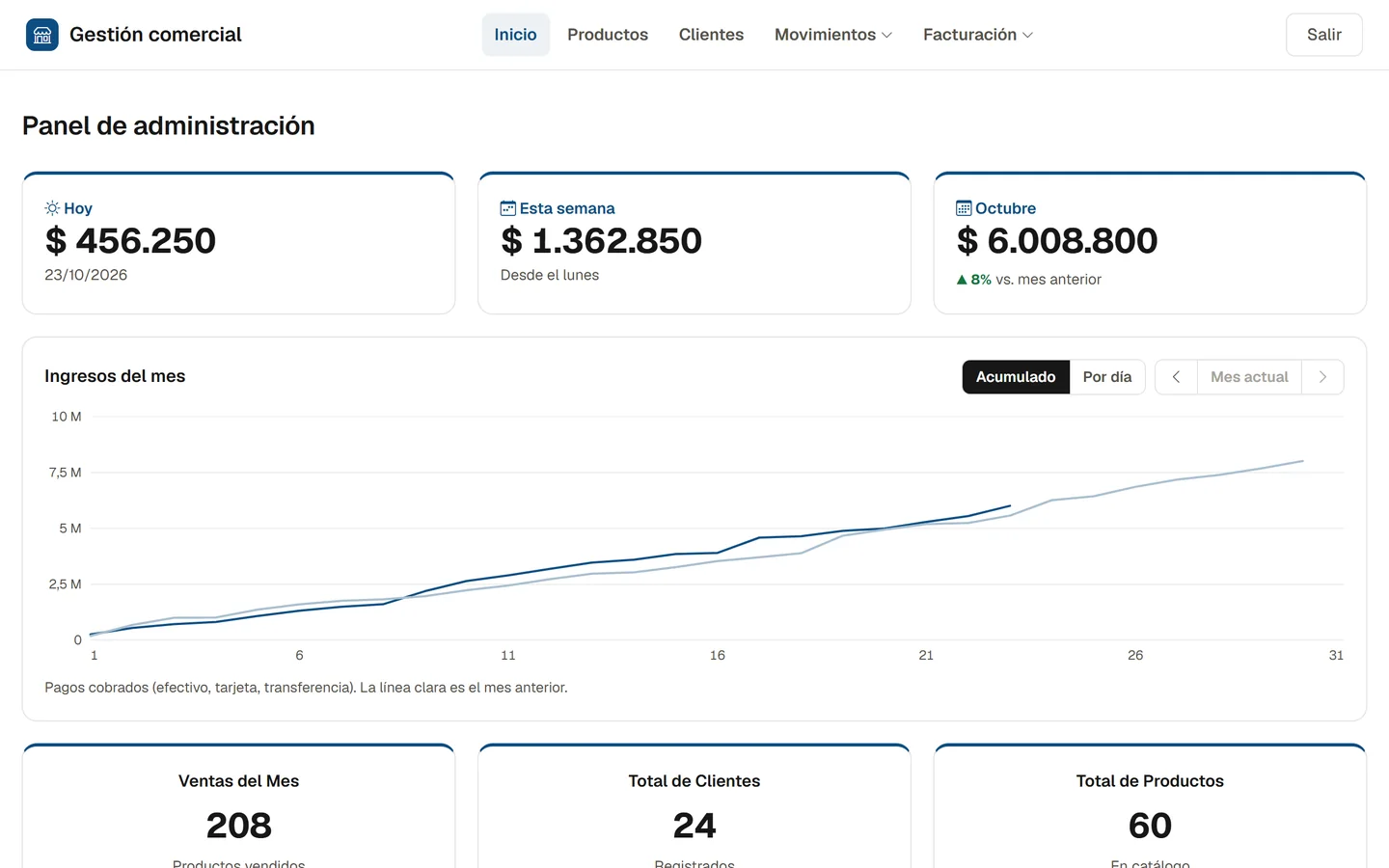Click the Ventas del Mes card title
The height and width of the screenshot is (868, 1389).
(x=239, y=781)
